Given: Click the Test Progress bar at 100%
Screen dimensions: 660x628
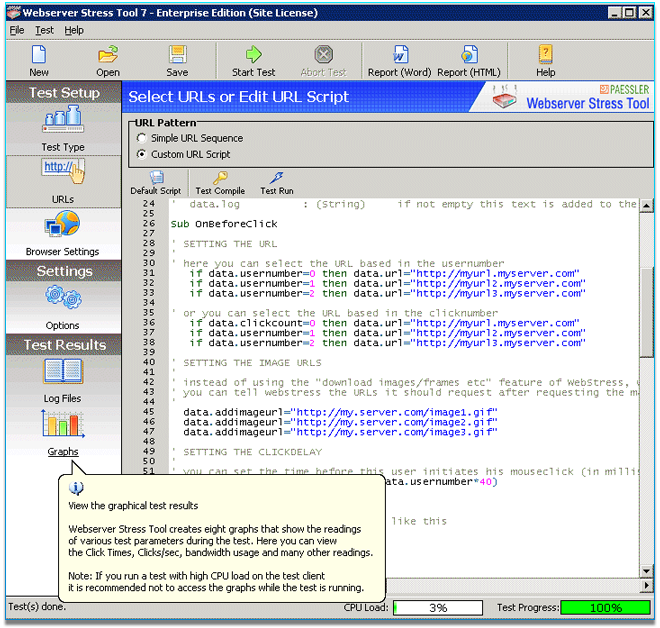Looking at the screenshot, I should click(x=605, y=607).
